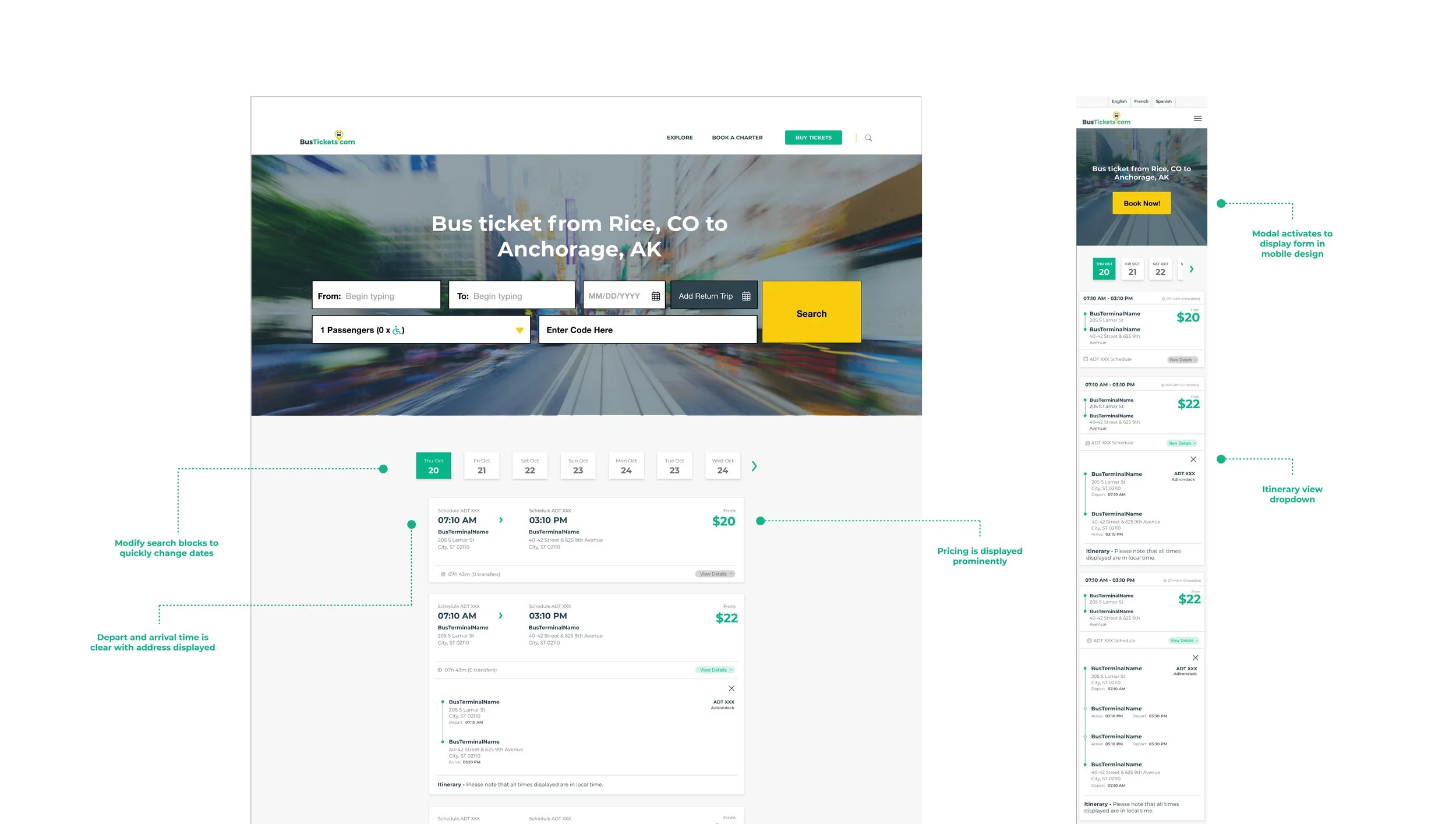Close the first mobile itinerary dropdown

(1193, 459)
